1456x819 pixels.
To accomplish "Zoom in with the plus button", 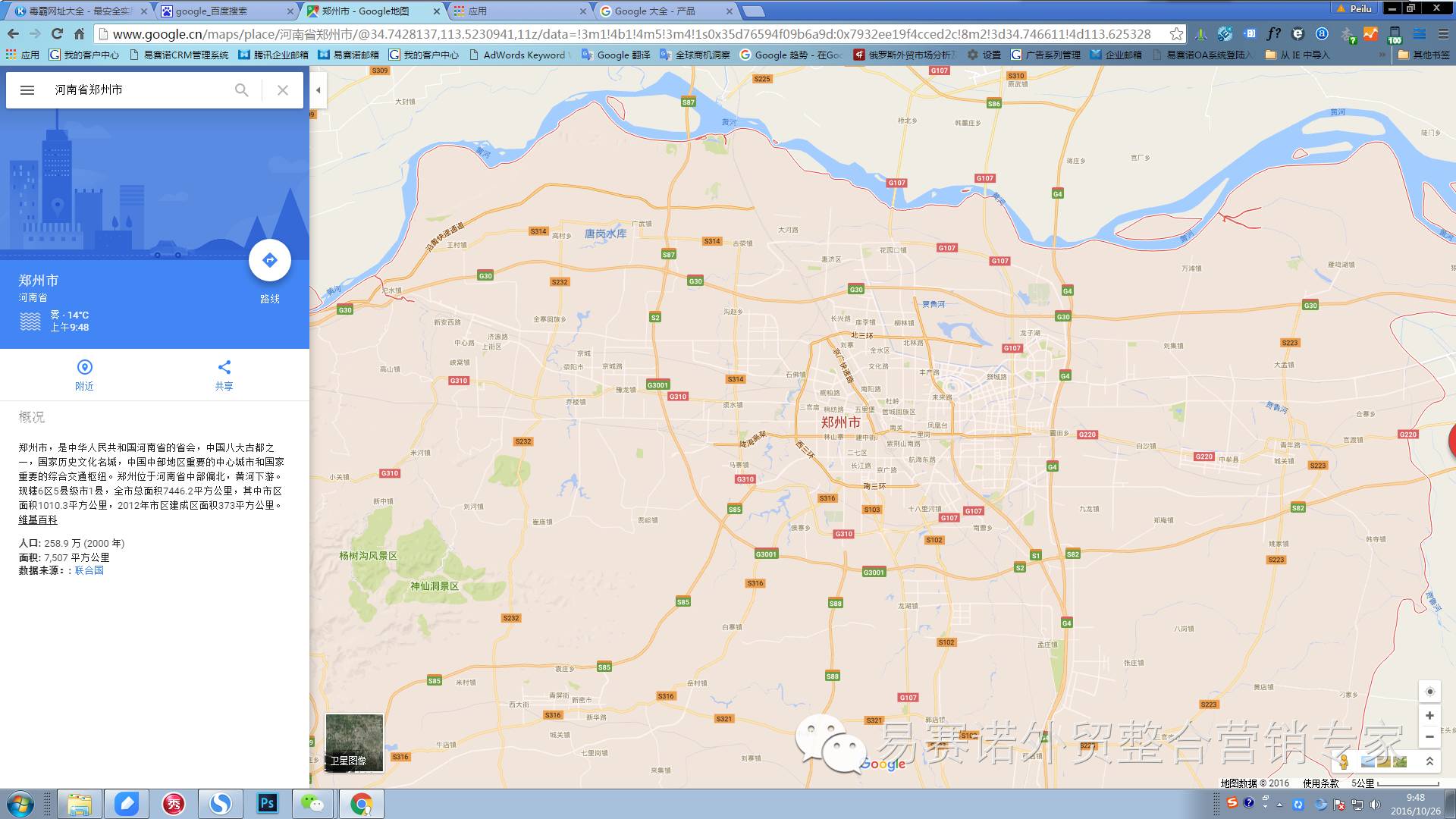I will point(1429,715).
